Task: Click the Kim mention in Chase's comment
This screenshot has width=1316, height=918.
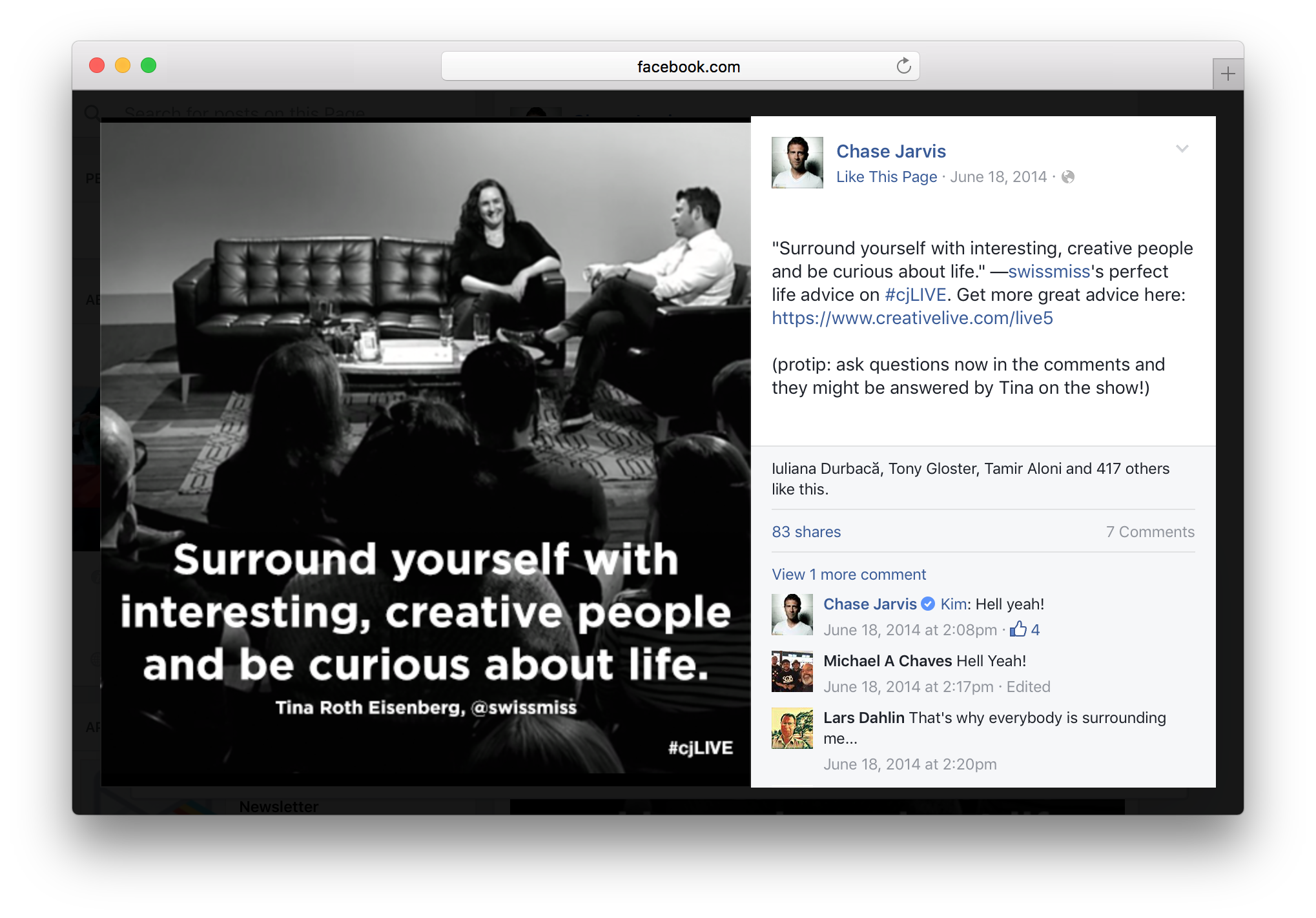Action: pyautogui.click(x=953, y=604)
